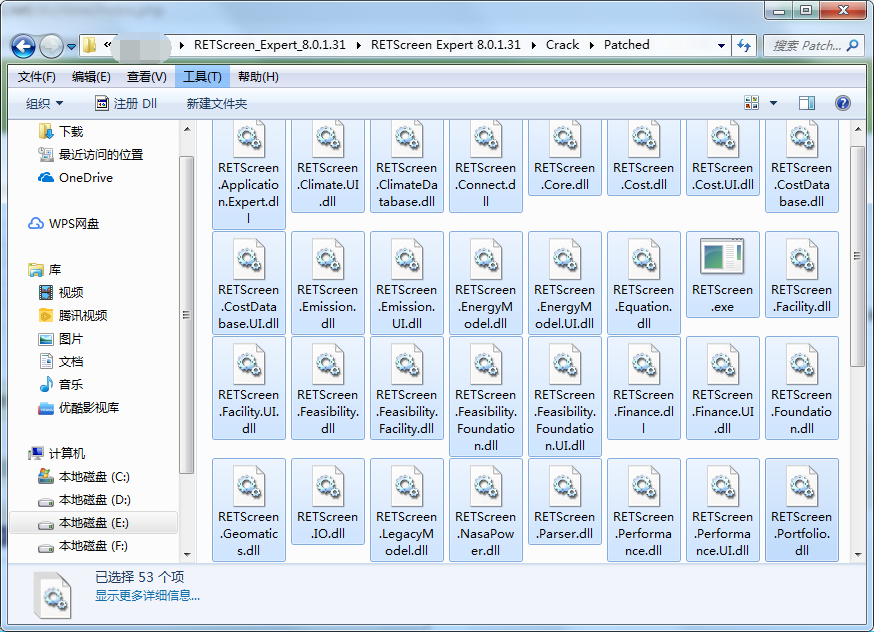Select RETScreen.Feasibility.Foundation.dll file
Screen dimensions: 874x632
tap(485, 396)
